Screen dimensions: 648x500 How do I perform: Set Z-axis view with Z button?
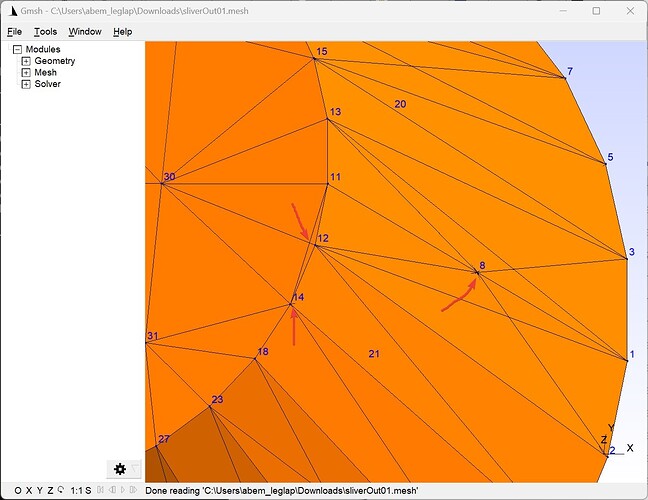coord(50,490)
